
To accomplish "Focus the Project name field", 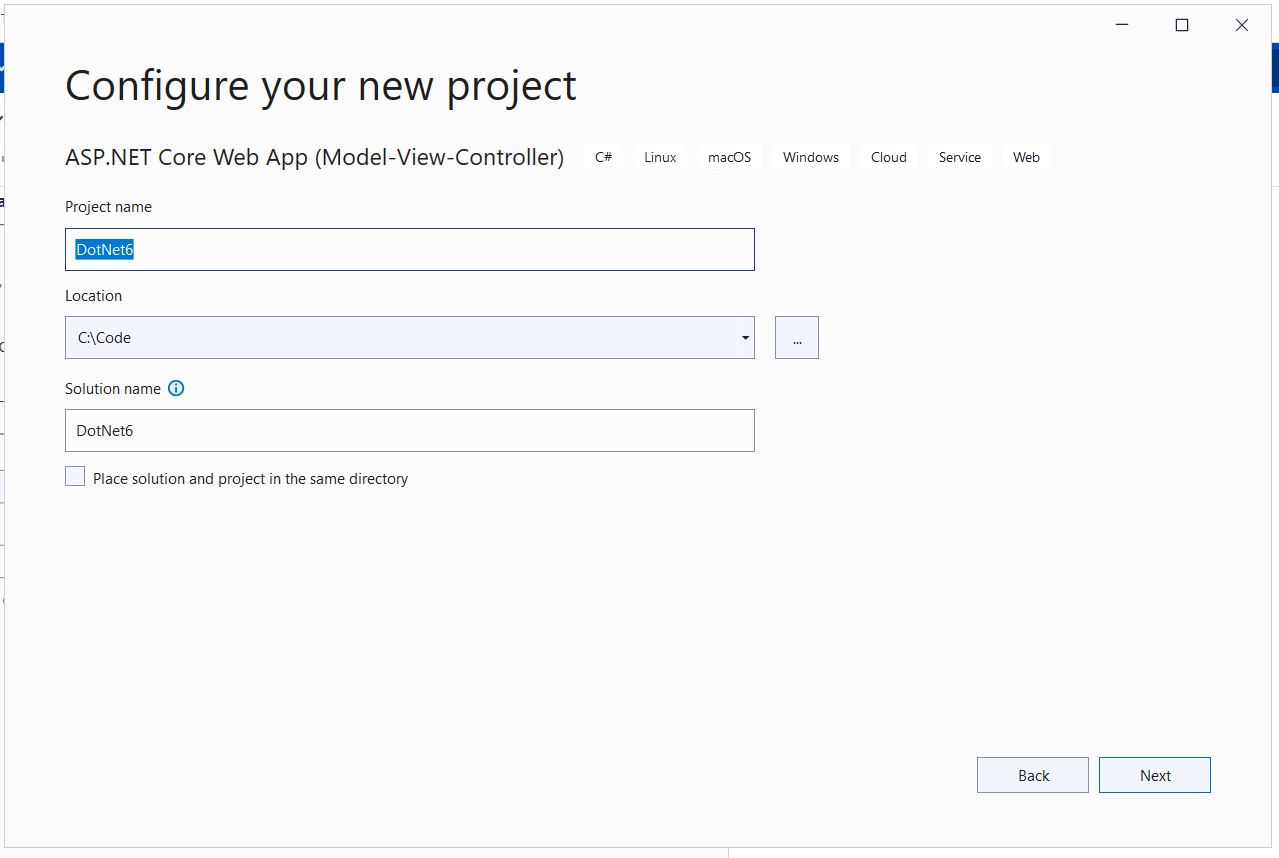I will pos(410,250).
